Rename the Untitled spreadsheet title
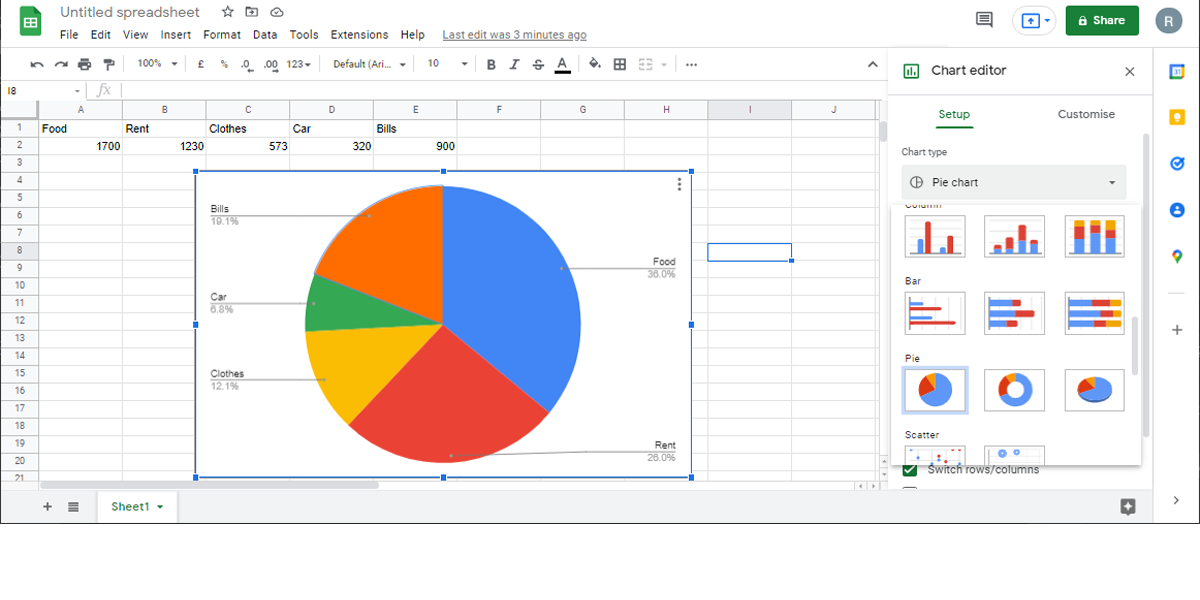1200x600 pixels. click(130, 12)
